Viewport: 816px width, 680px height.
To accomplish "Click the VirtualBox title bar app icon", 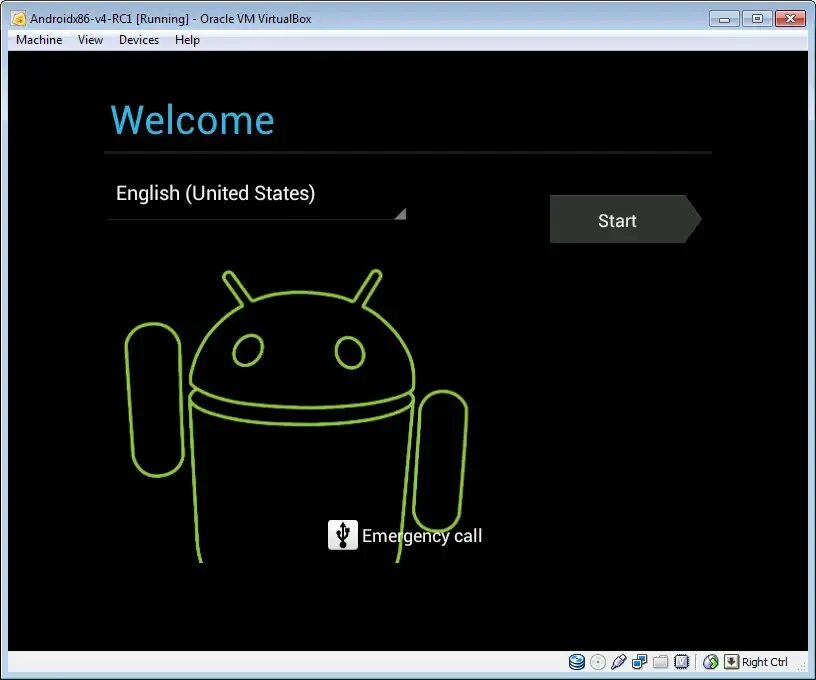I will [18, 19].
